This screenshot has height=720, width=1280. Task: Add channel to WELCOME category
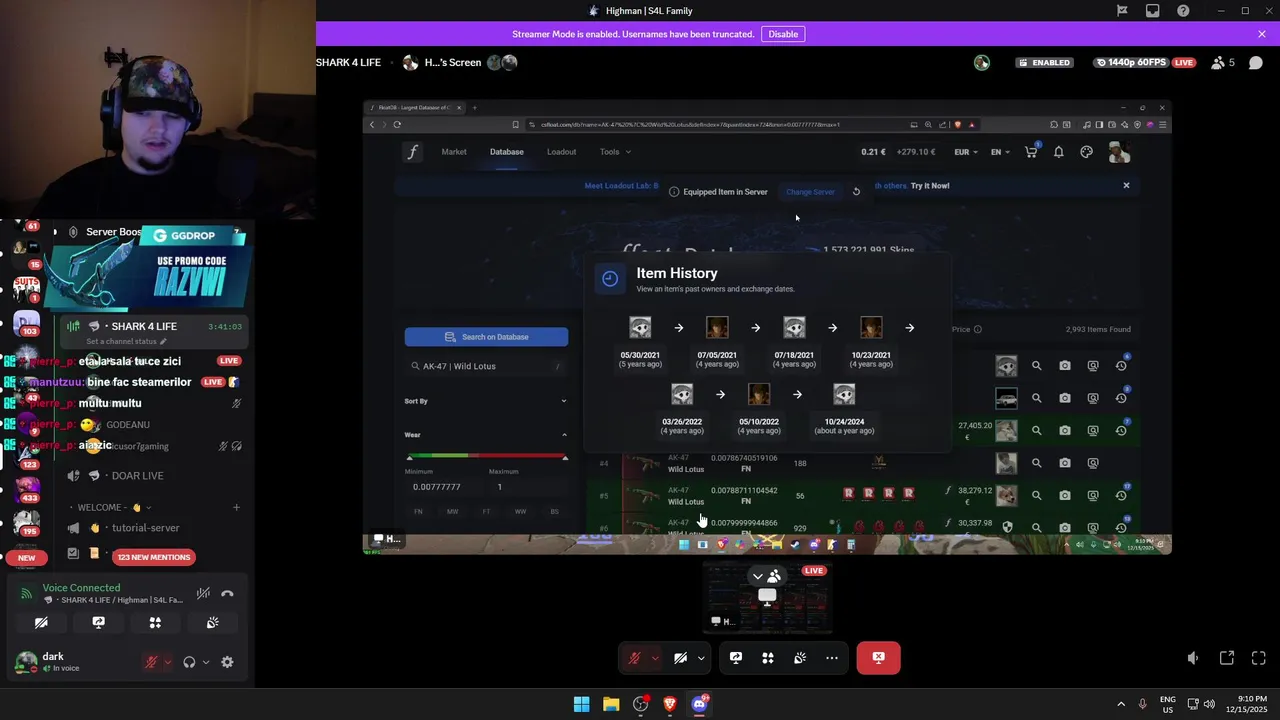click(236, 507)
